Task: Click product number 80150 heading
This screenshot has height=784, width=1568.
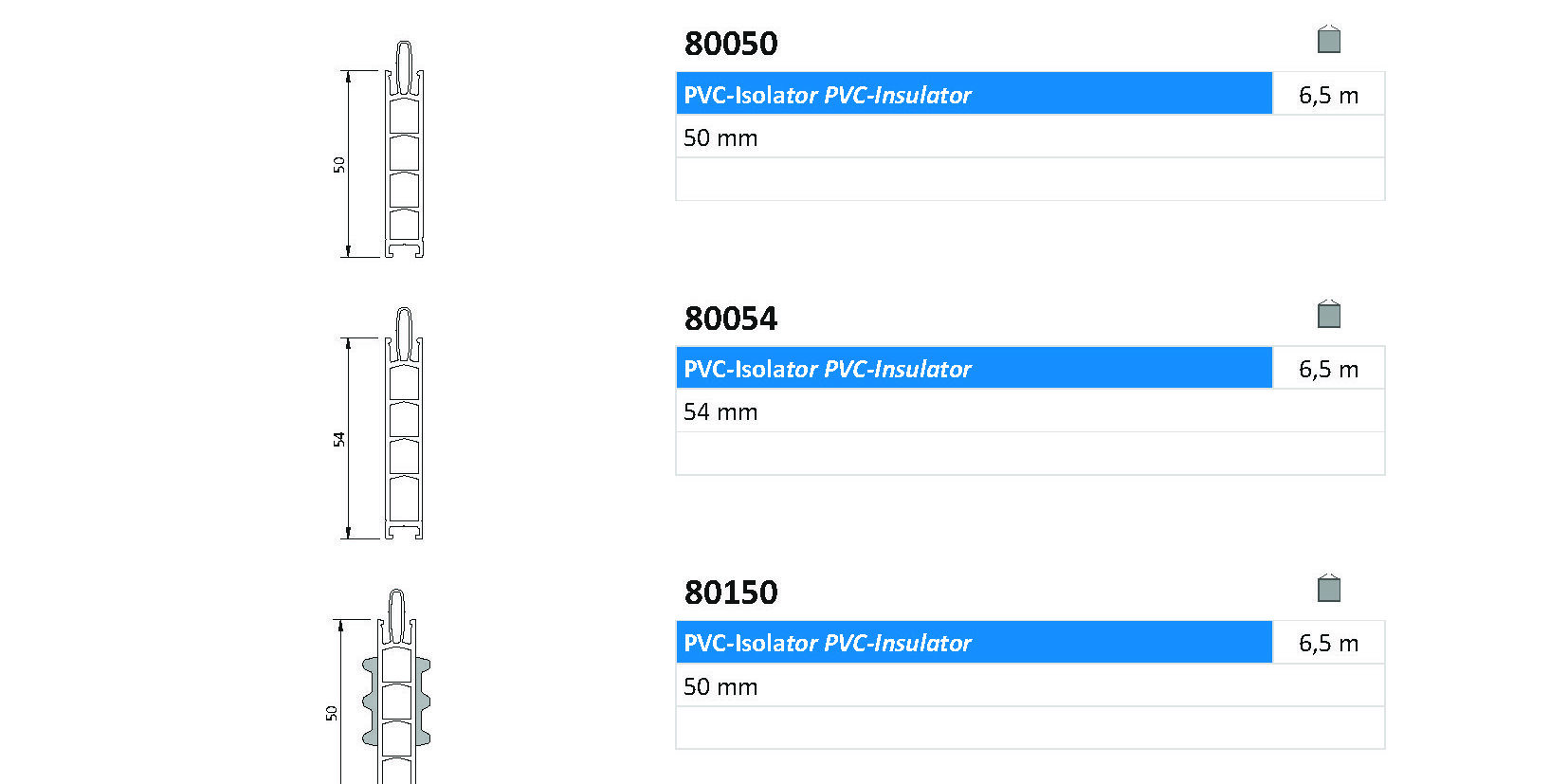Action: pyautogui.click(x=731, y=593)
